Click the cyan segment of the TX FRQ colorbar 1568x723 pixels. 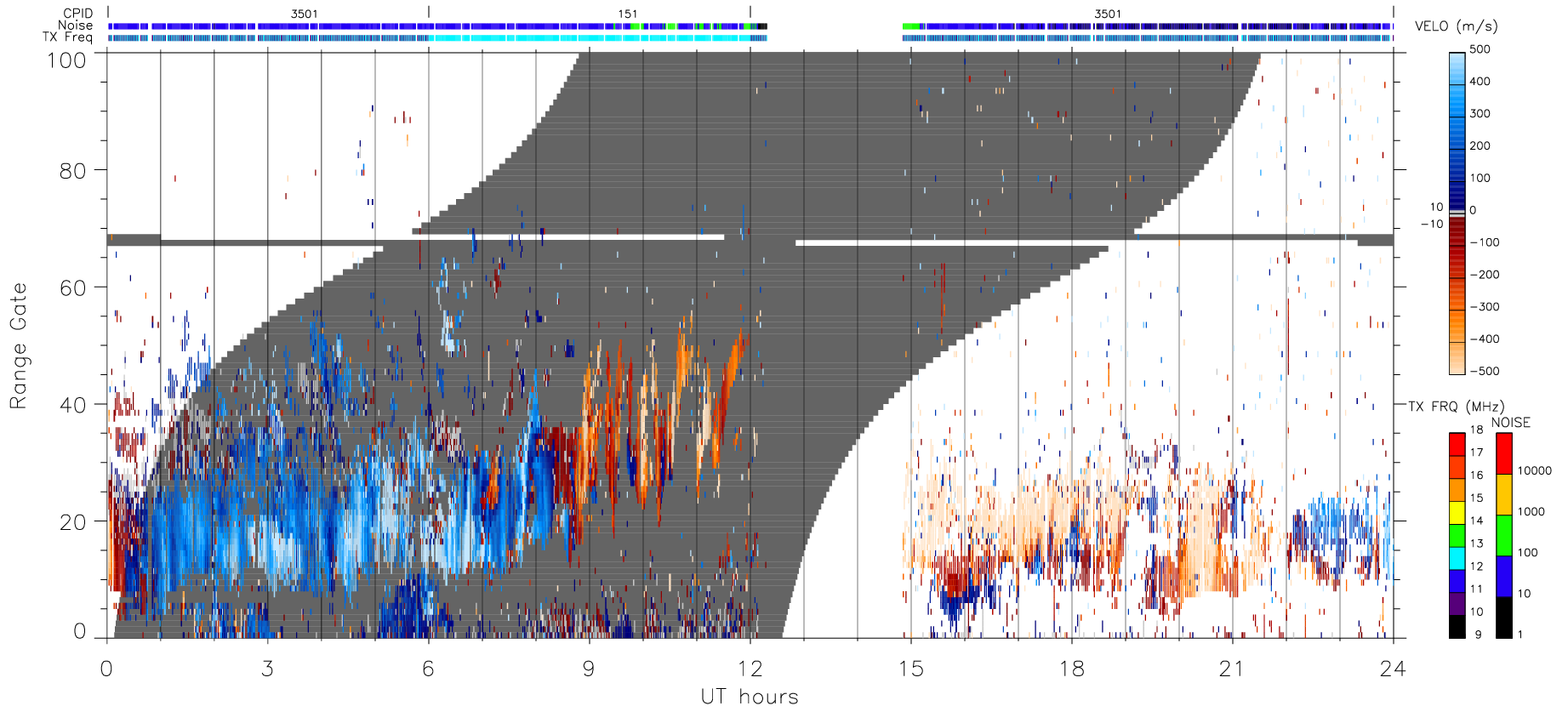click(x=1457, y=558)
